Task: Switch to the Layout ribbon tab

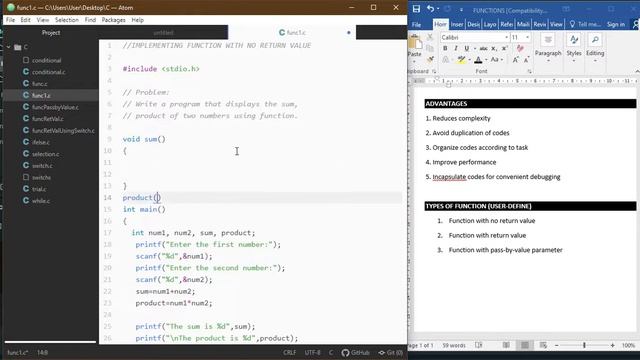Action: pyautogui.click(x=490, y=24)
